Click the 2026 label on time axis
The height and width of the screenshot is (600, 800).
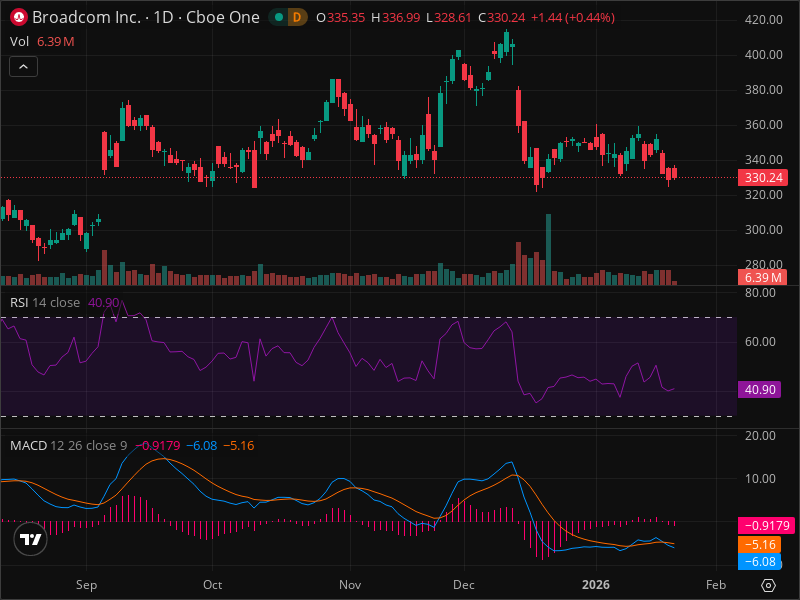pyautogui.click(x=596, y=585)
